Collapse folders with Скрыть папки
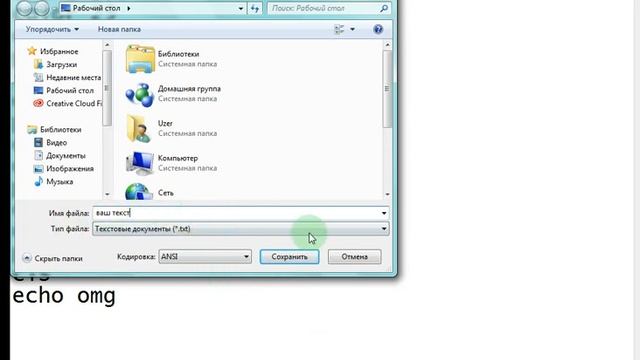 click(x=53, y=258)
